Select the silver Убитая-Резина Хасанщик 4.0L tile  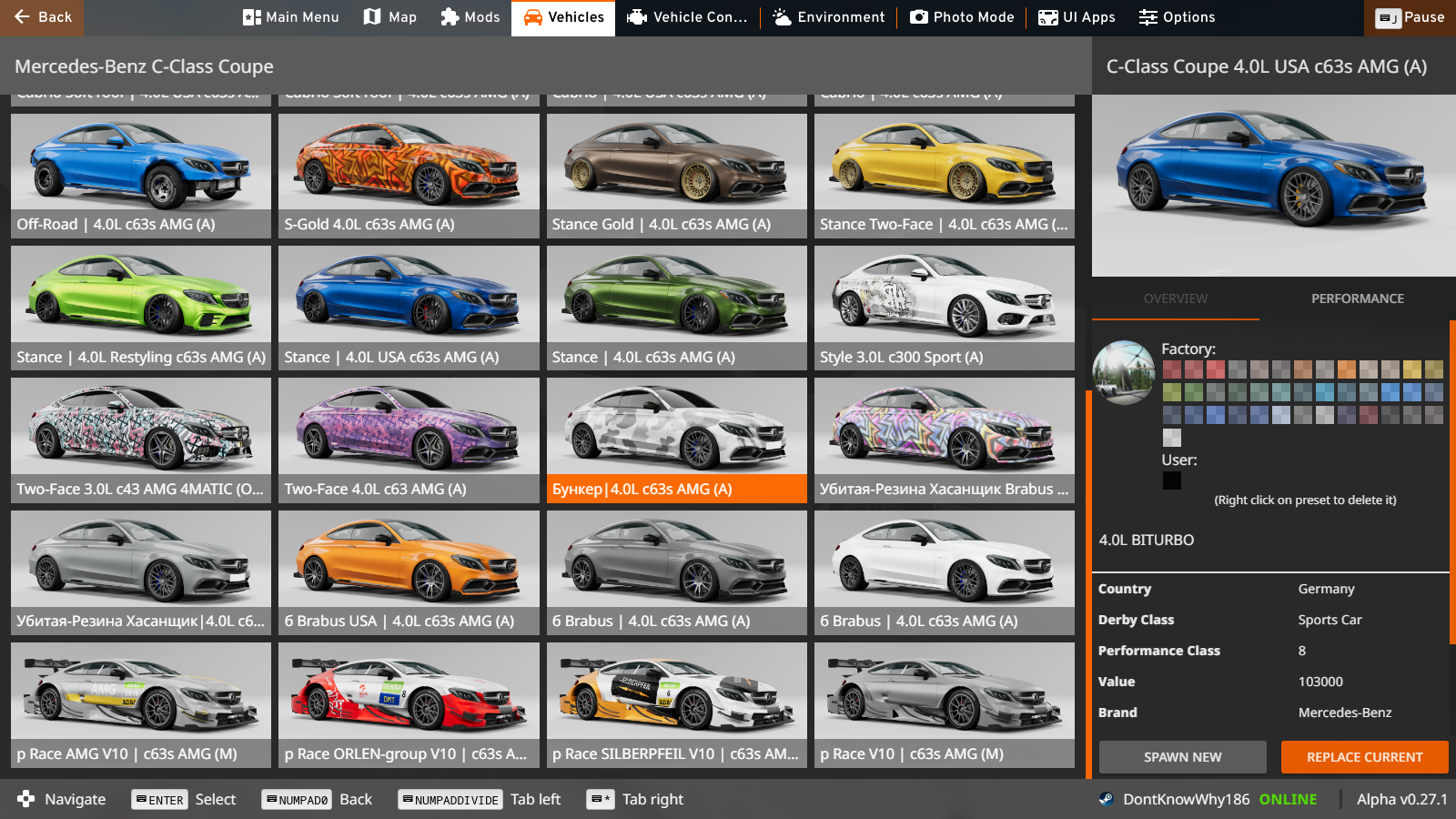(141, 572)
